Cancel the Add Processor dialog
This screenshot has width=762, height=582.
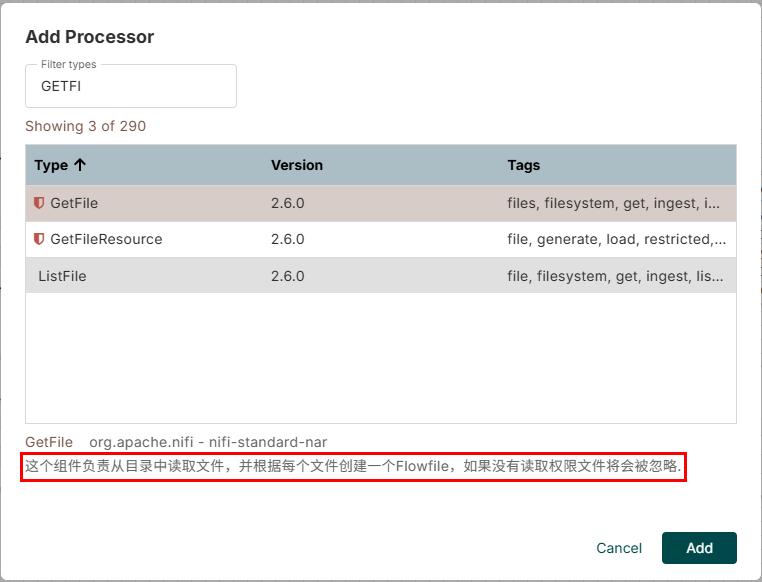[619, 548]
